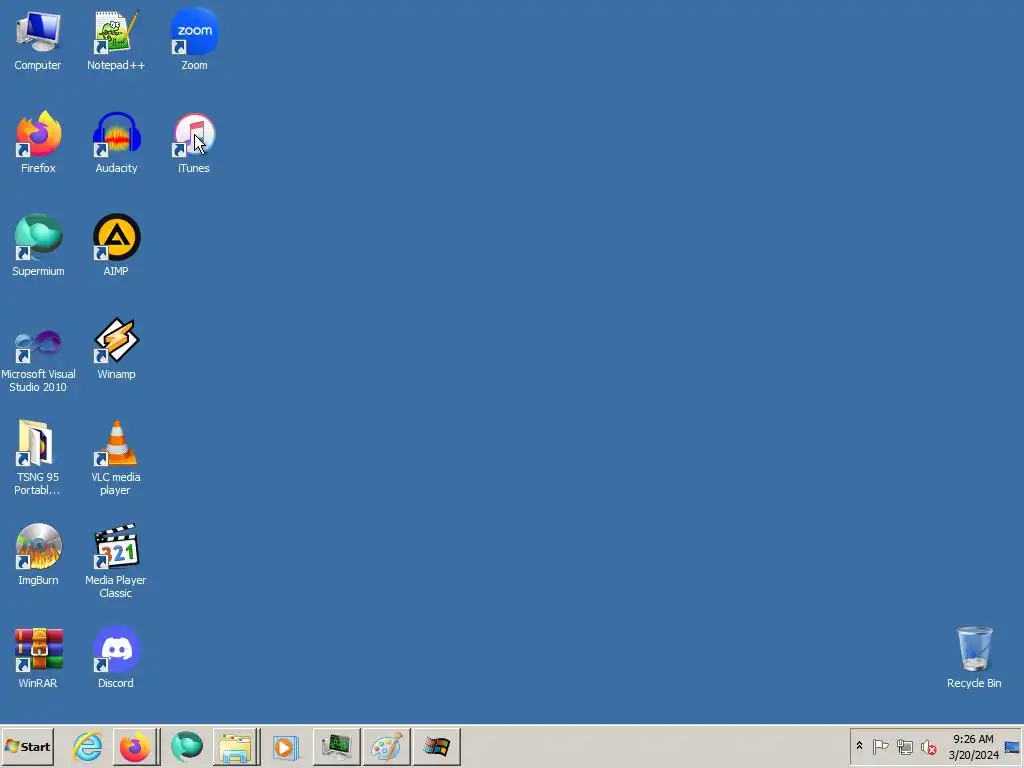This screenshot has height=768, width=1024.
Task: Open the Start menu
Action: 27,746
